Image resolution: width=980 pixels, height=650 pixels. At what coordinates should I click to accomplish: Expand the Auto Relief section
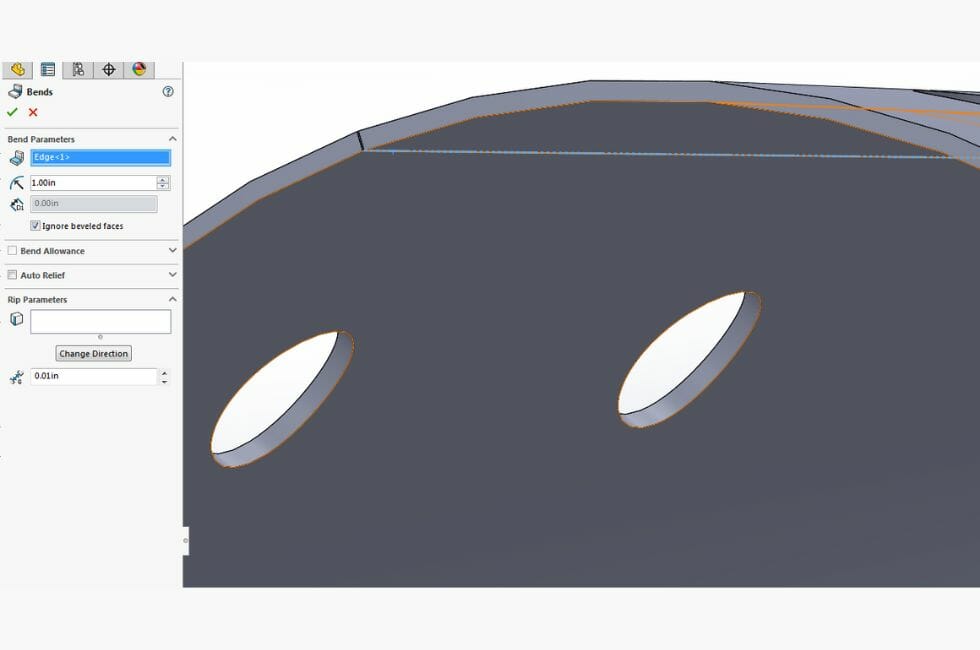click(171, 275)
